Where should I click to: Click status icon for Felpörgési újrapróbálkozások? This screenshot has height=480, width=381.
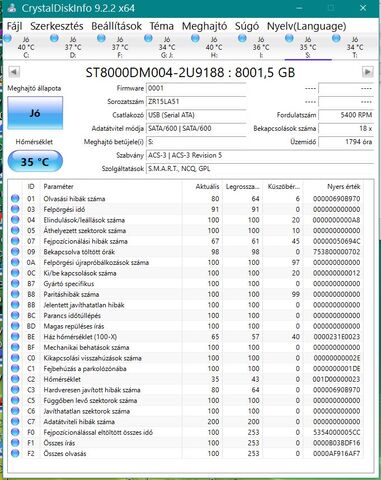pyautogui.click(x=15, y=262)
